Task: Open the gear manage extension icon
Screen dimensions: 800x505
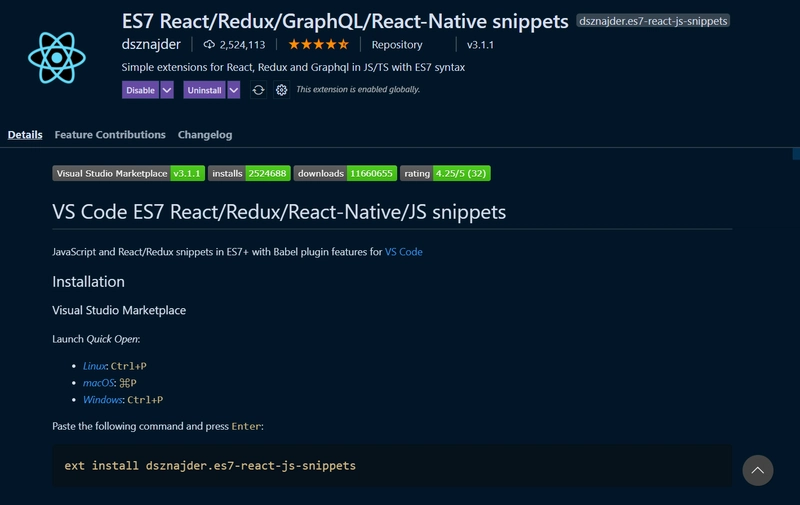Action: [281, 90]
